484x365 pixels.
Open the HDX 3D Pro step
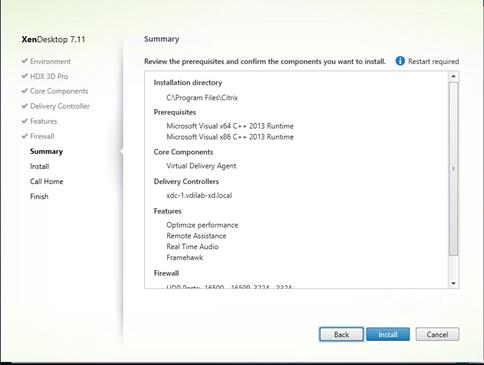coord(49,76)
